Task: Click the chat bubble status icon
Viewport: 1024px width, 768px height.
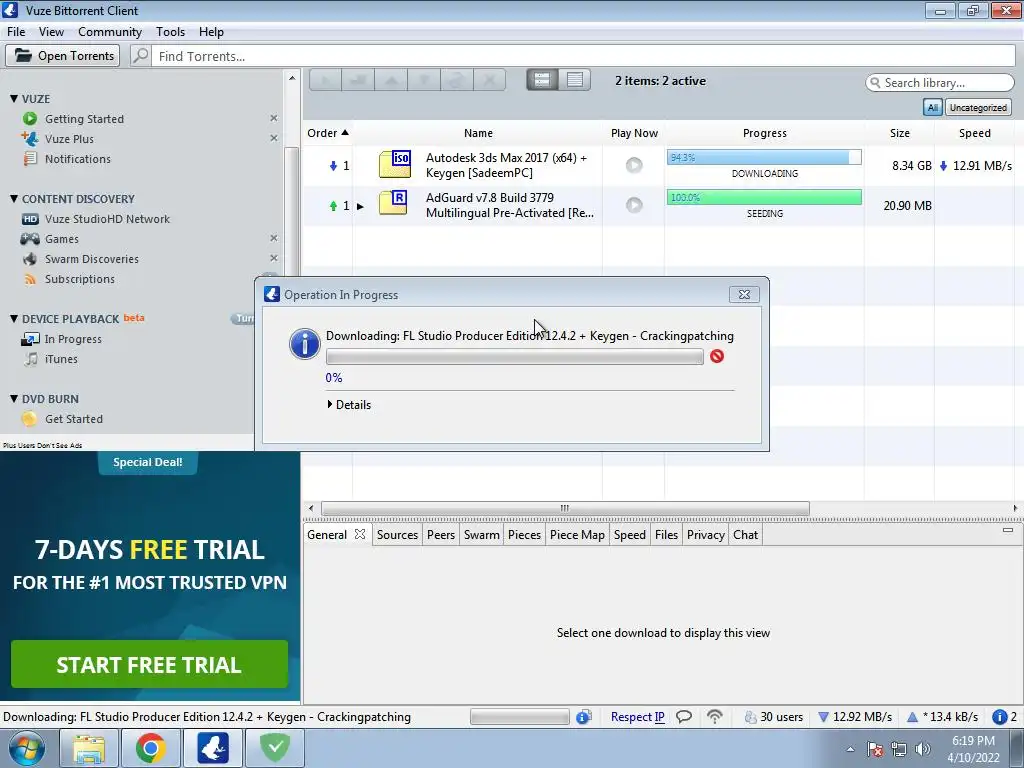Action: tap(684, 717)
